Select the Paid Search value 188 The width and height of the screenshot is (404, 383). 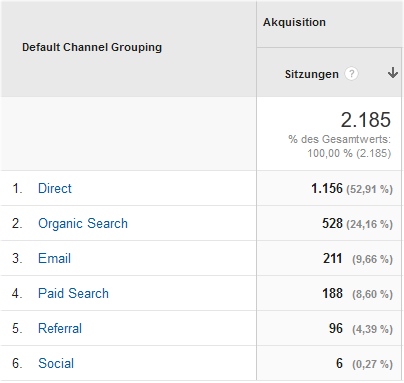332,293
